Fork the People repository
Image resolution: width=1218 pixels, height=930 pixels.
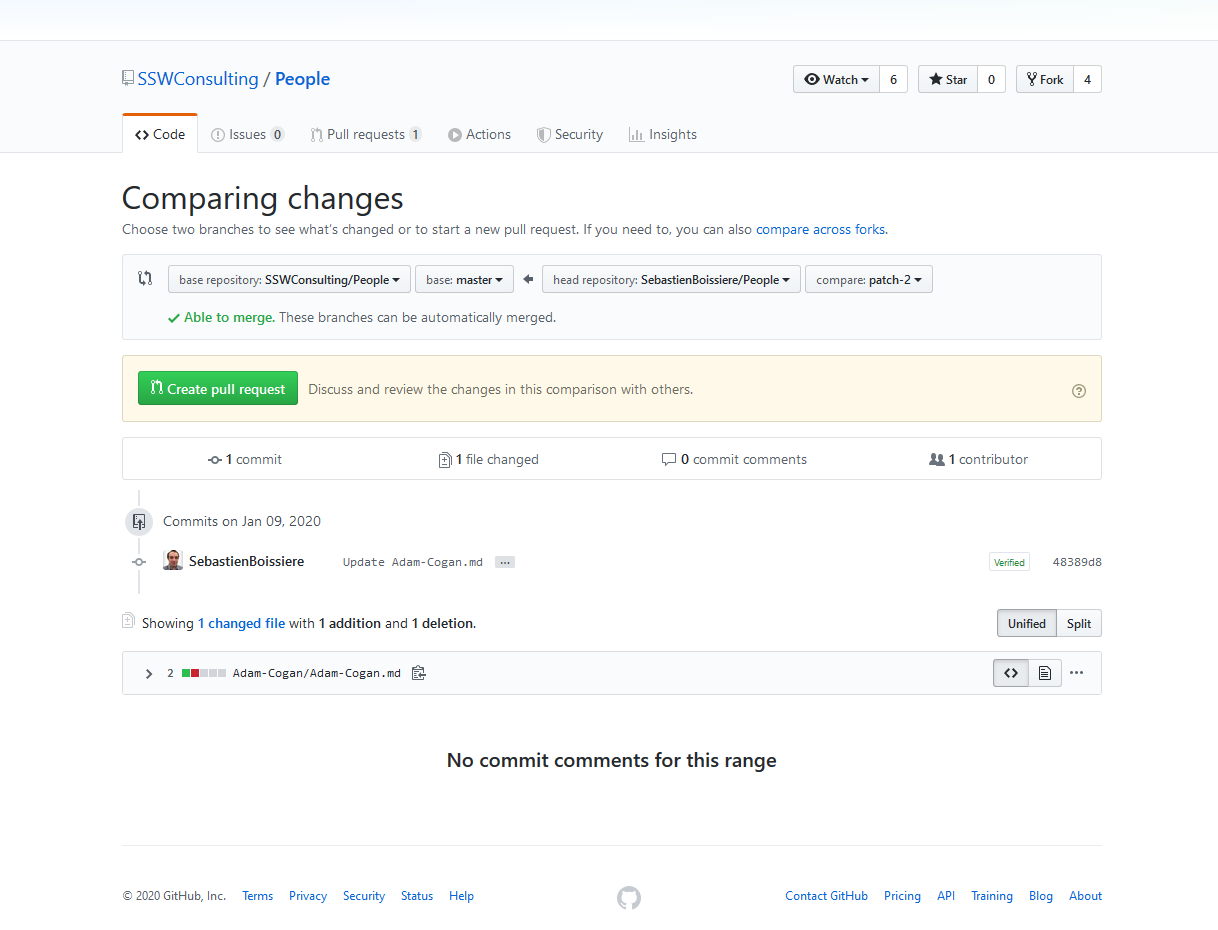point(1045,79)
